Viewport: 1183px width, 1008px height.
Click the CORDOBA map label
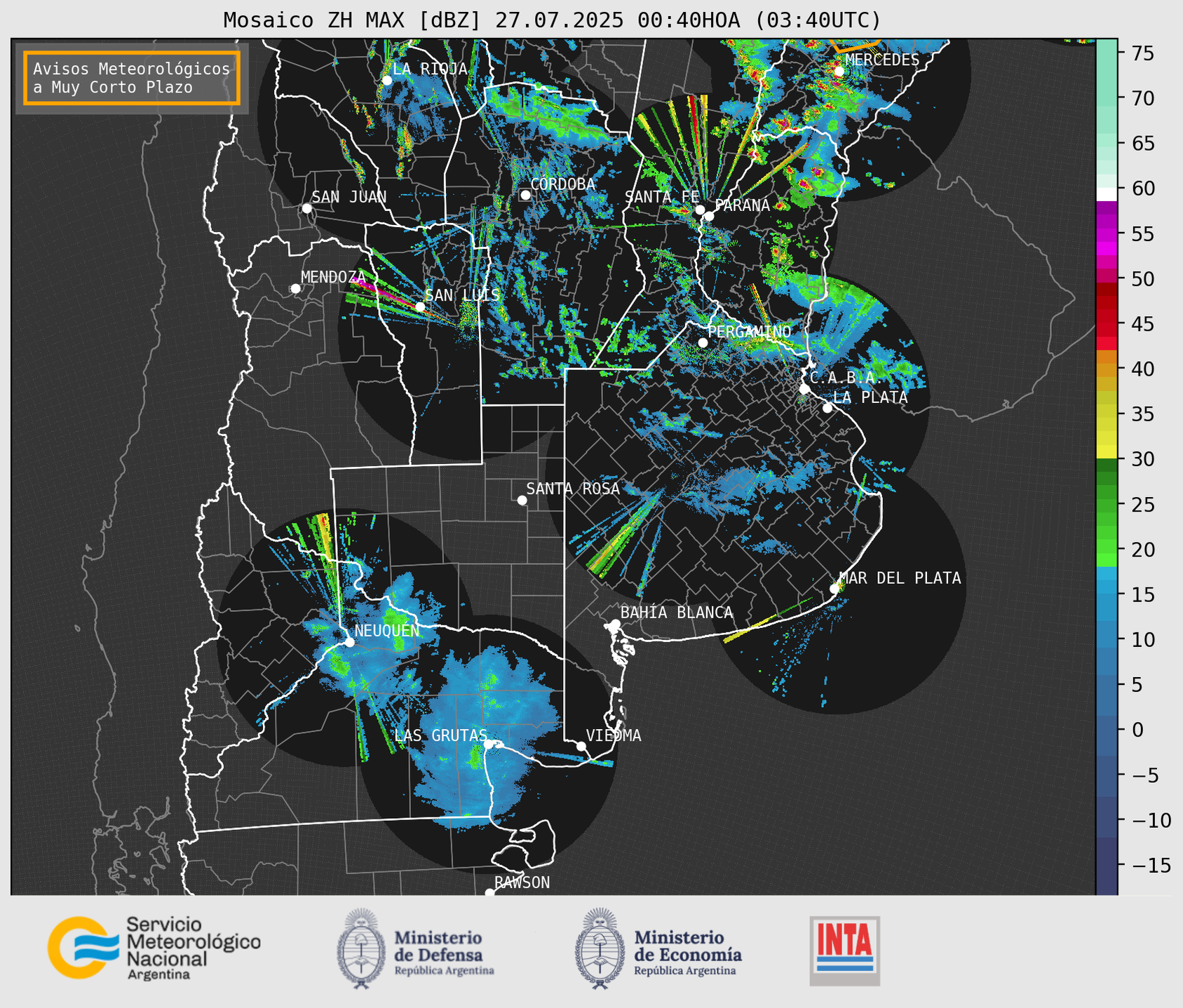[x=563, y=184]
